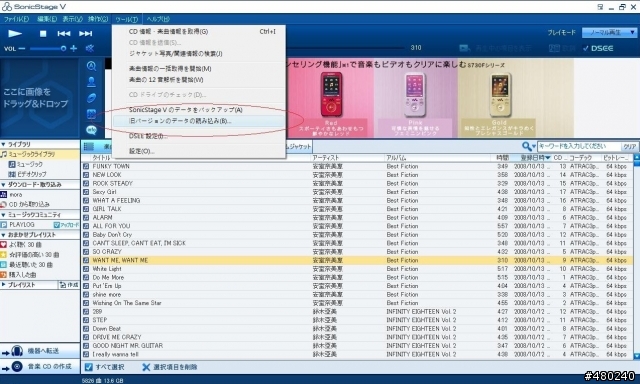
Task: Click 音楽CDの作成 button
Action: click(40, 366)
